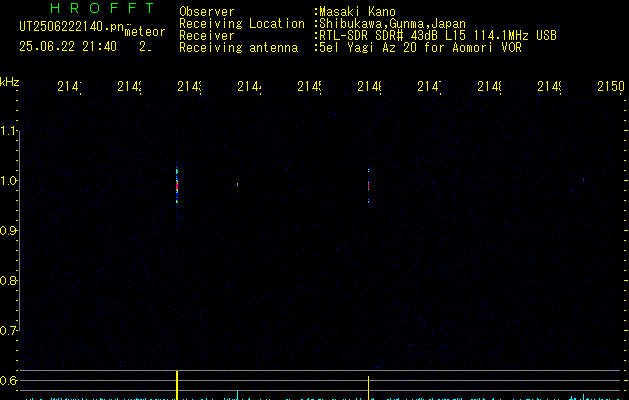Click the 0.9 kHz frequency label

click(8, 231)
